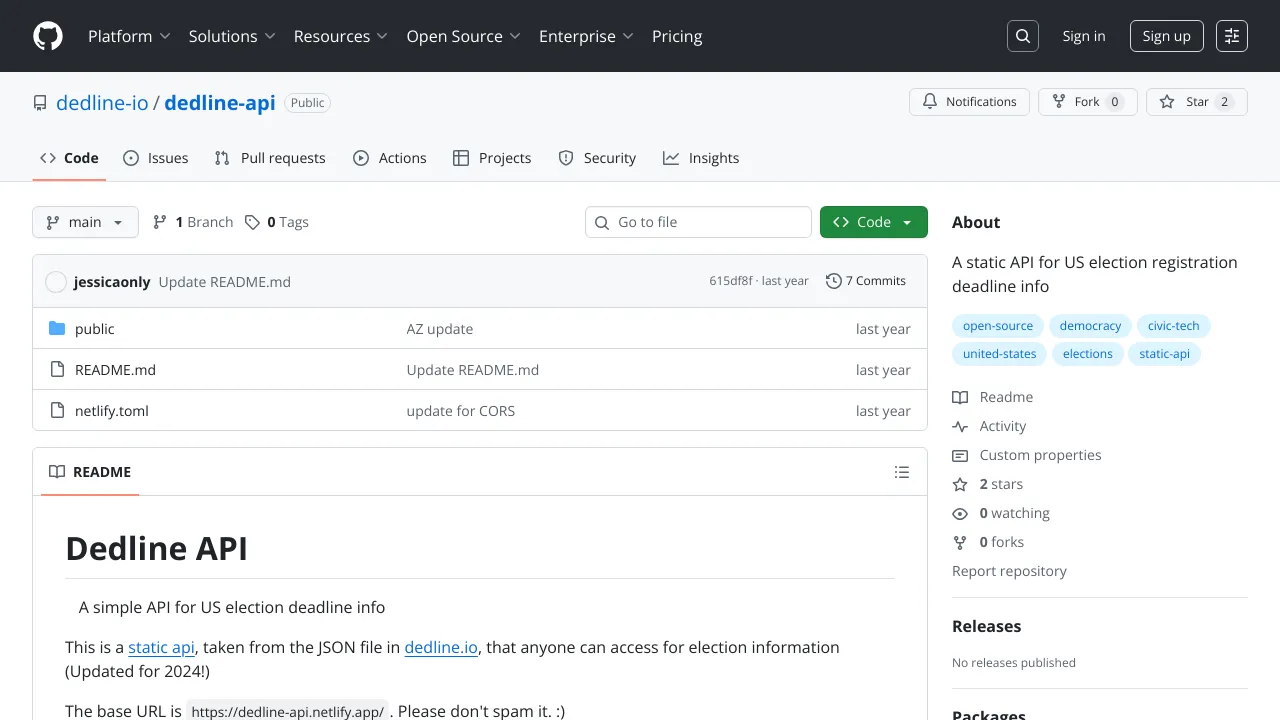The image size is (1280, 720).
Task: Click the fork icon in Fork button
Action: tap(1059, 102)
